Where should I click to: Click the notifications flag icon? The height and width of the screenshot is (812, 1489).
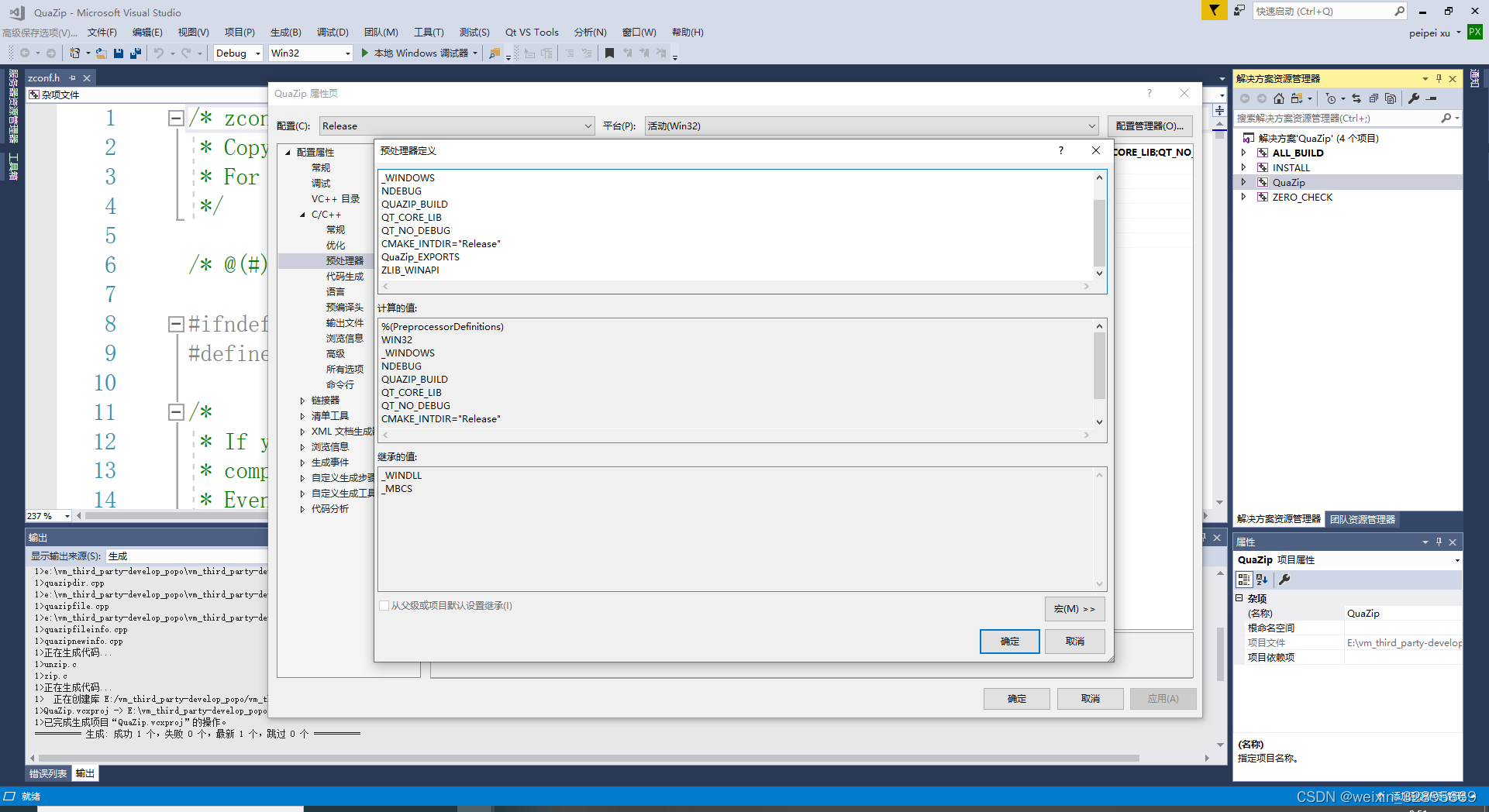pos(1214,10)
